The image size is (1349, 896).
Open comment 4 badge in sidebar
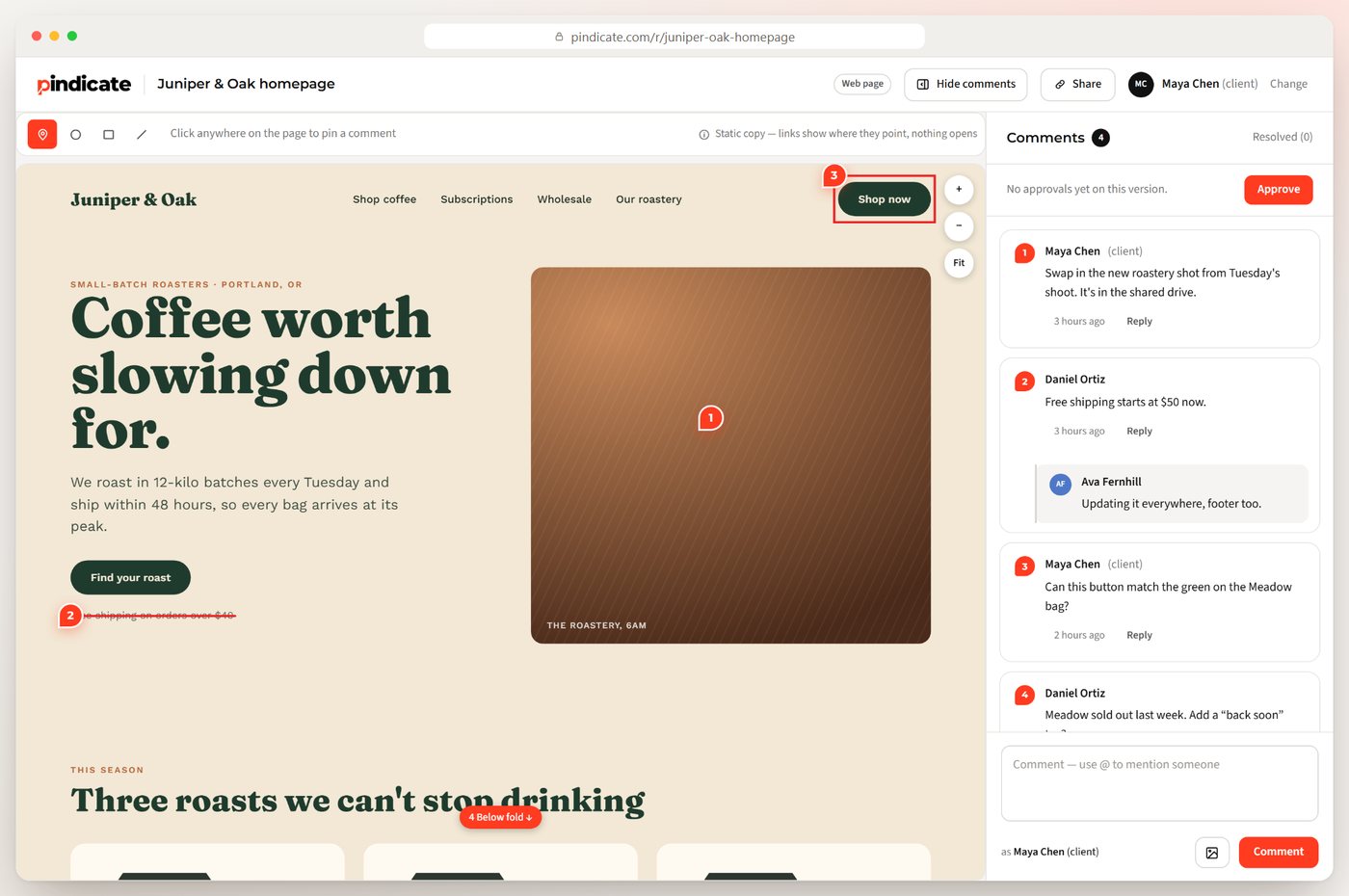coord(1025,695)
